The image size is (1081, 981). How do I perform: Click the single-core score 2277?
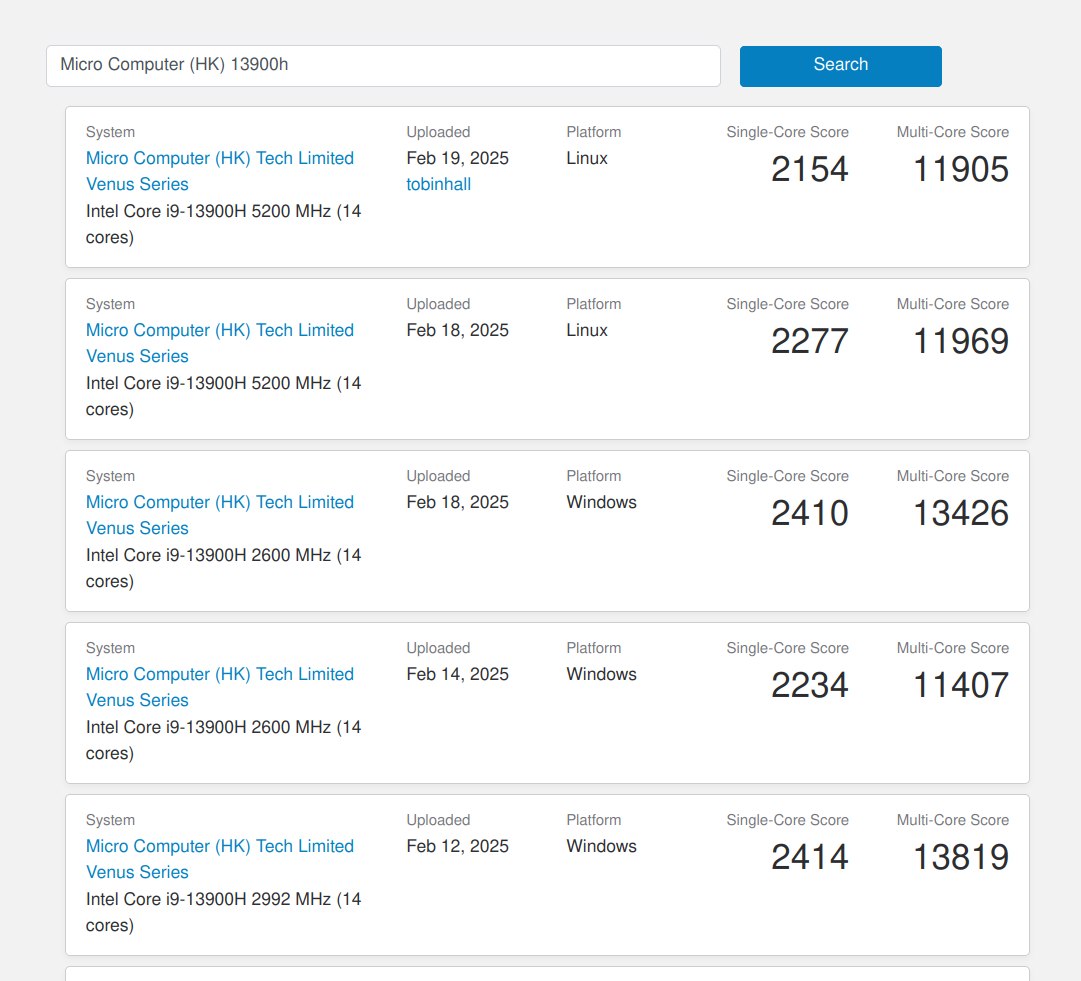[x=809, y=342]
